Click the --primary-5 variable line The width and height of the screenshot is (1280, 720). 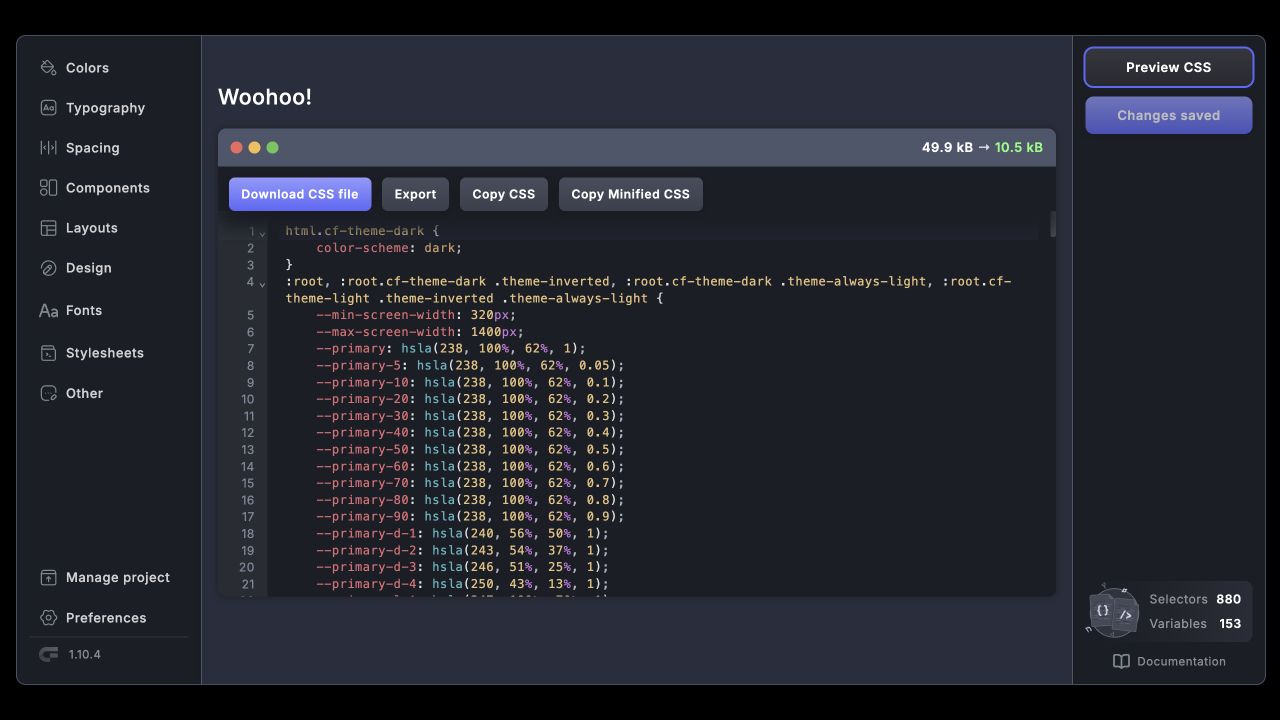pyautogui.click(x=470, y=366)
